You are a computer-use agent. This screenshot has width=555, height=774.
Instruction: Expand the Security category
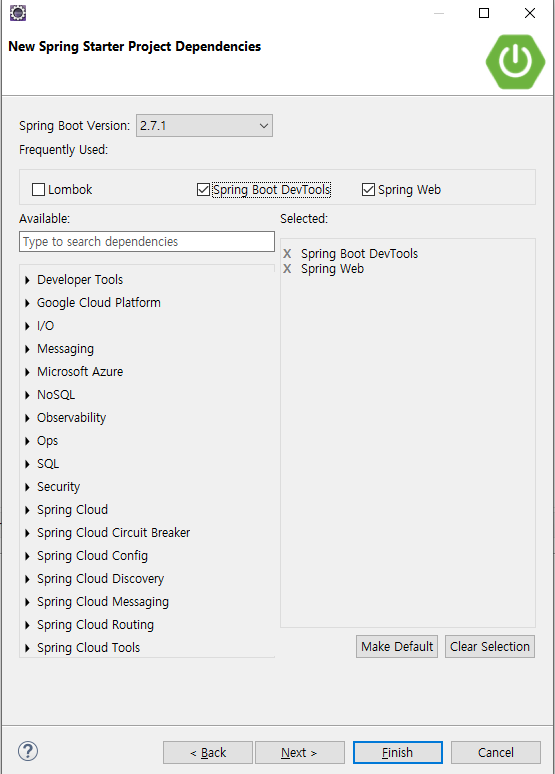(27, 487)
